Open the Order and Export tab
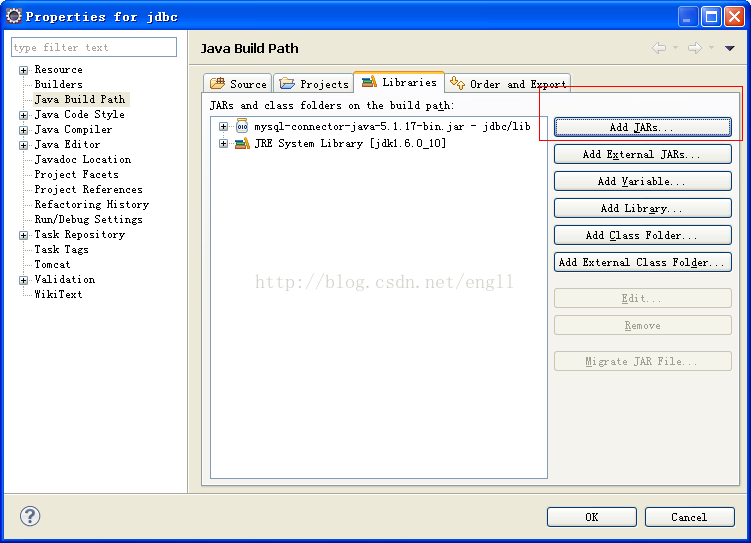 [x=508, y=83]
